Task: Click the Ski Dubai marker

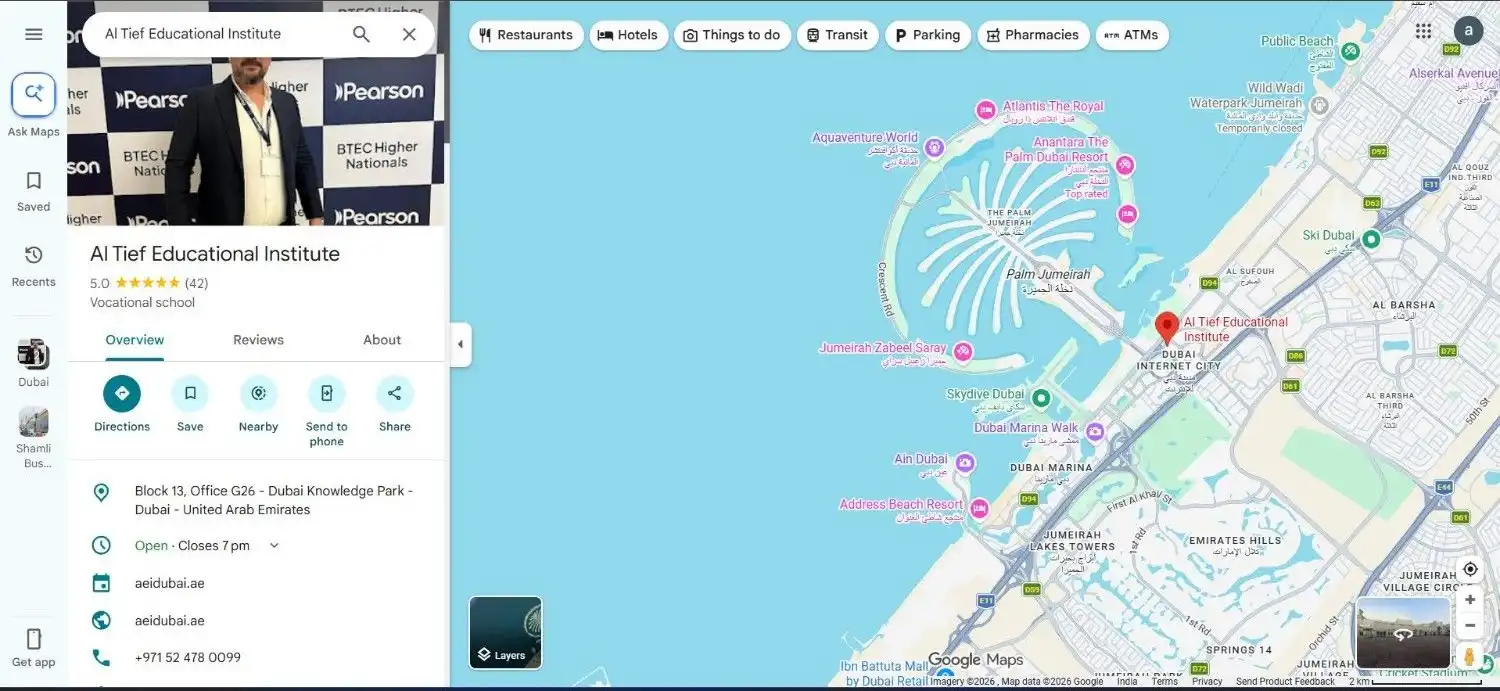Action: click(x=1371, y=239)
